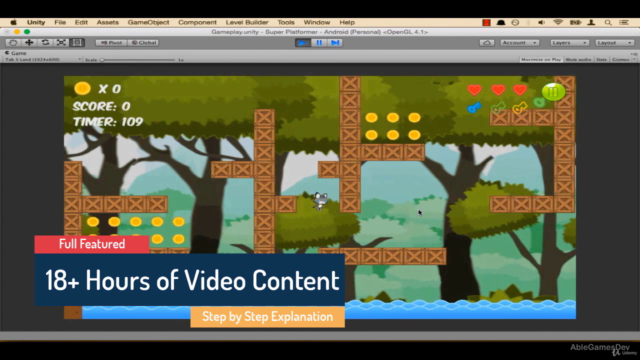640x360 pixels.
Task: Open the Account dropdown
Action: 519,42
